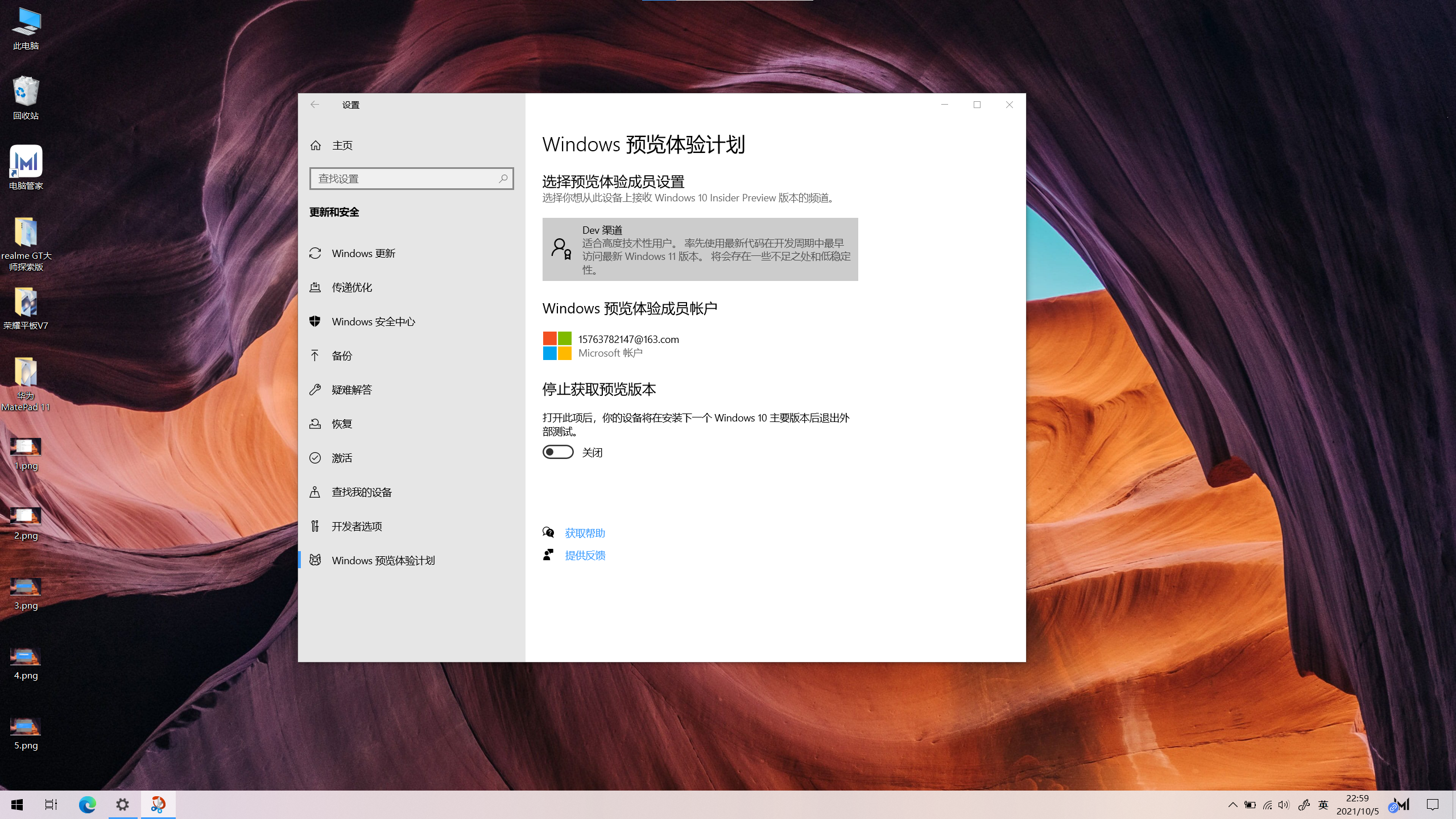Open 恢复 recovery page
The image size is (1456, 819).
point(412,424)
